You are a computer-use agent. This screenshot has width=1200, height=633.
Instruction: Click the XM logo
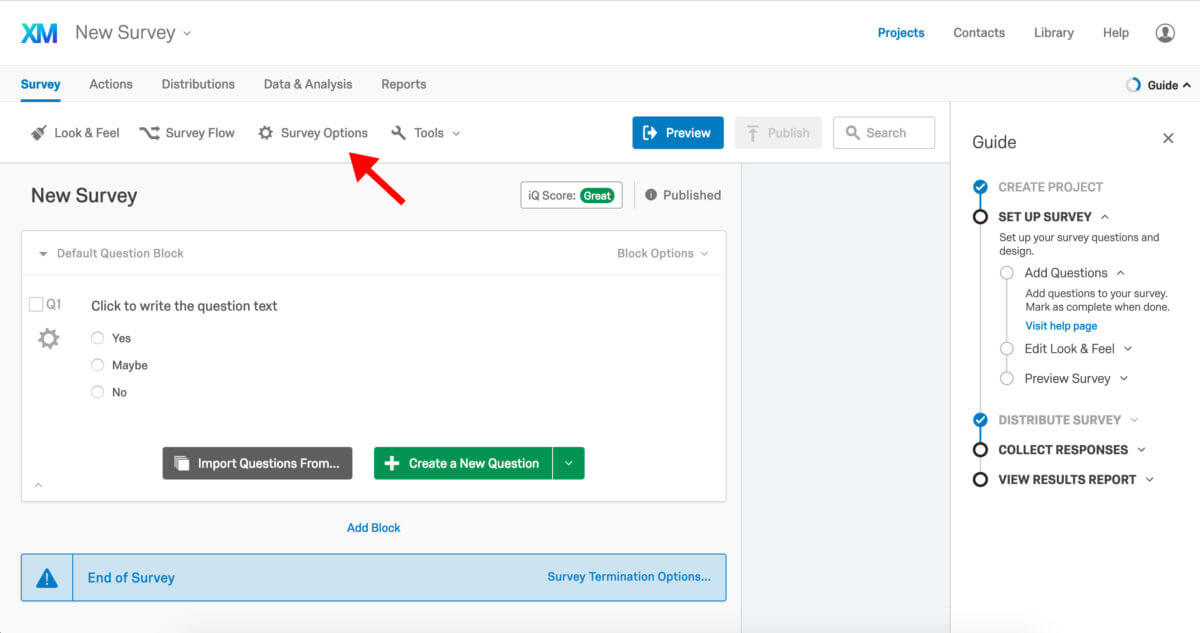click(x=40, y=33)
